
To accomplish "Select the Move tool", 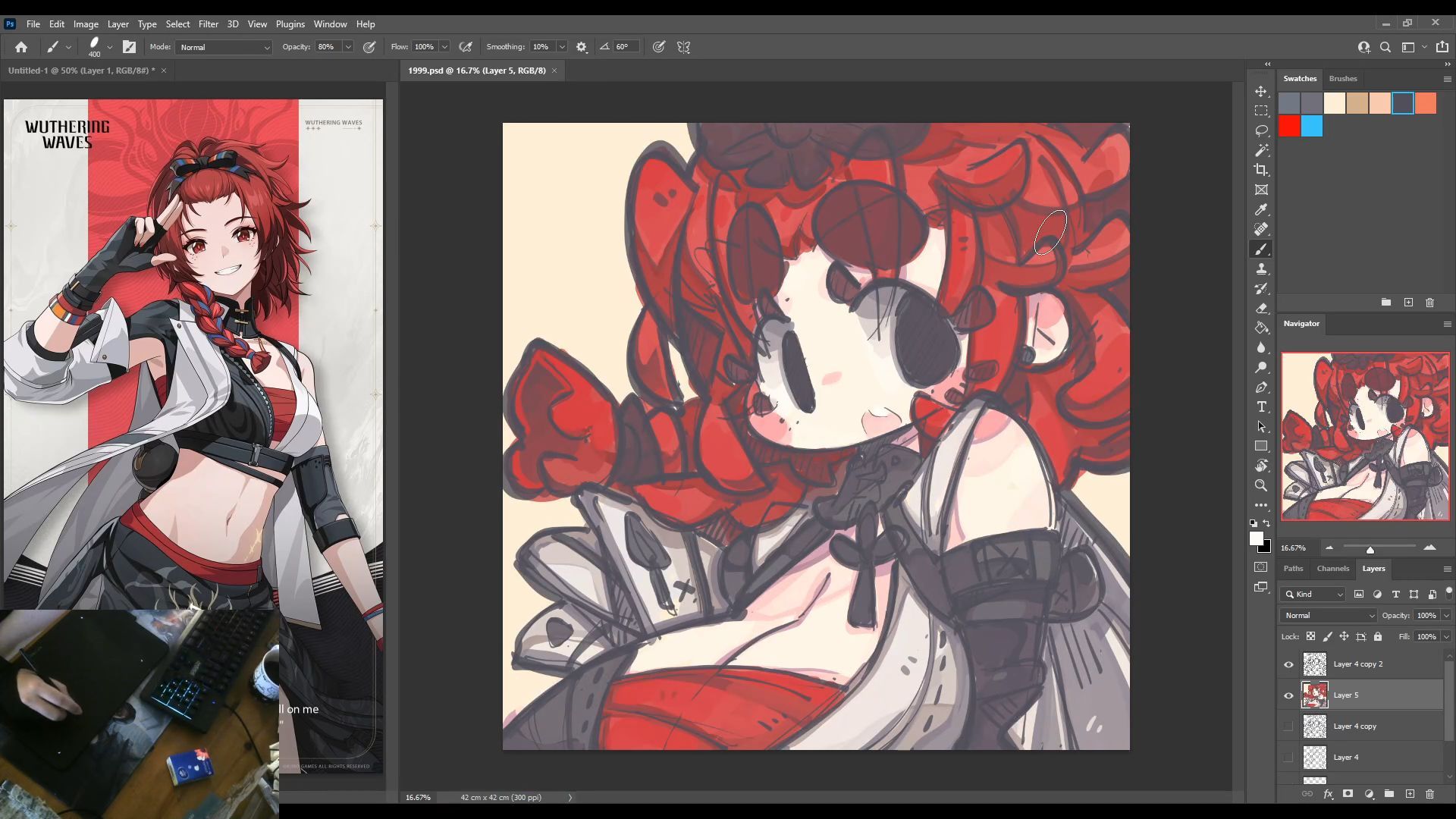I will [1261, 91].
